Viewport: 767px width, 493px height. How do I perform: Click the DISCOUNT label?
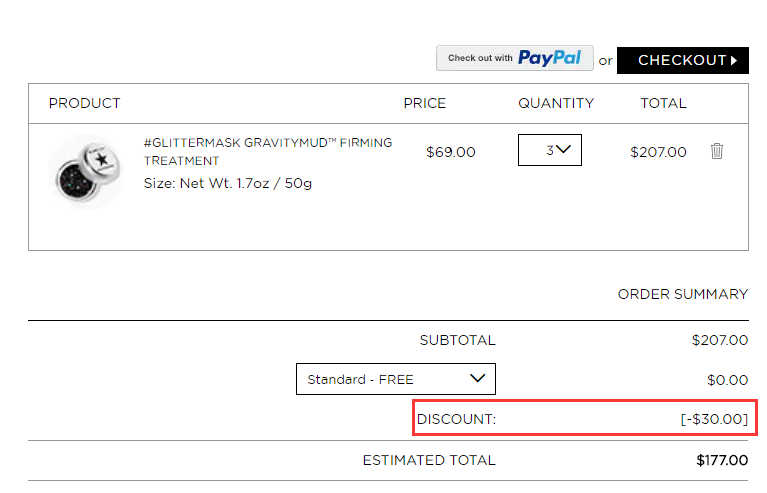456,419
